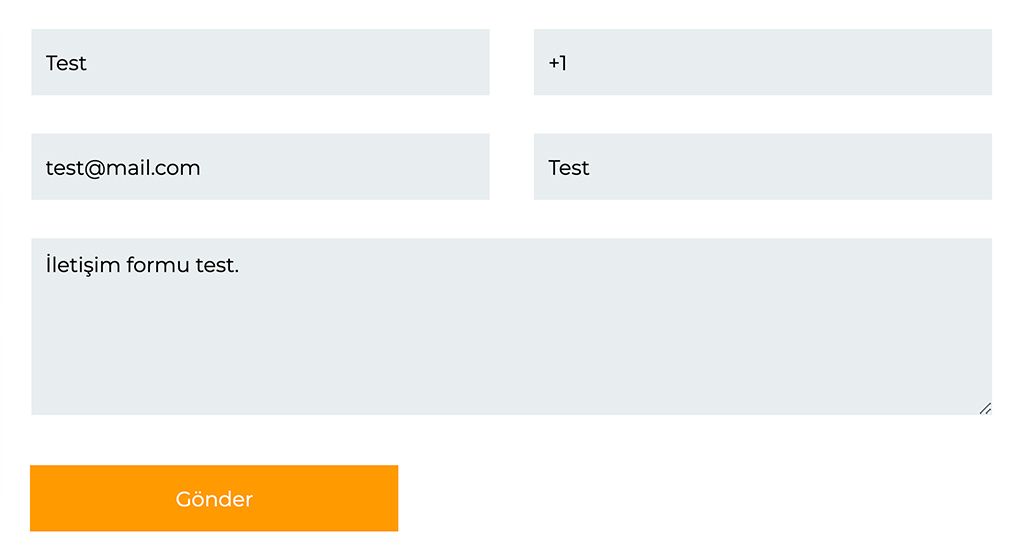Viewport: 1024px width, 557px height.
Task: Click the word formu in the message box
Action: tap(160, 266)
